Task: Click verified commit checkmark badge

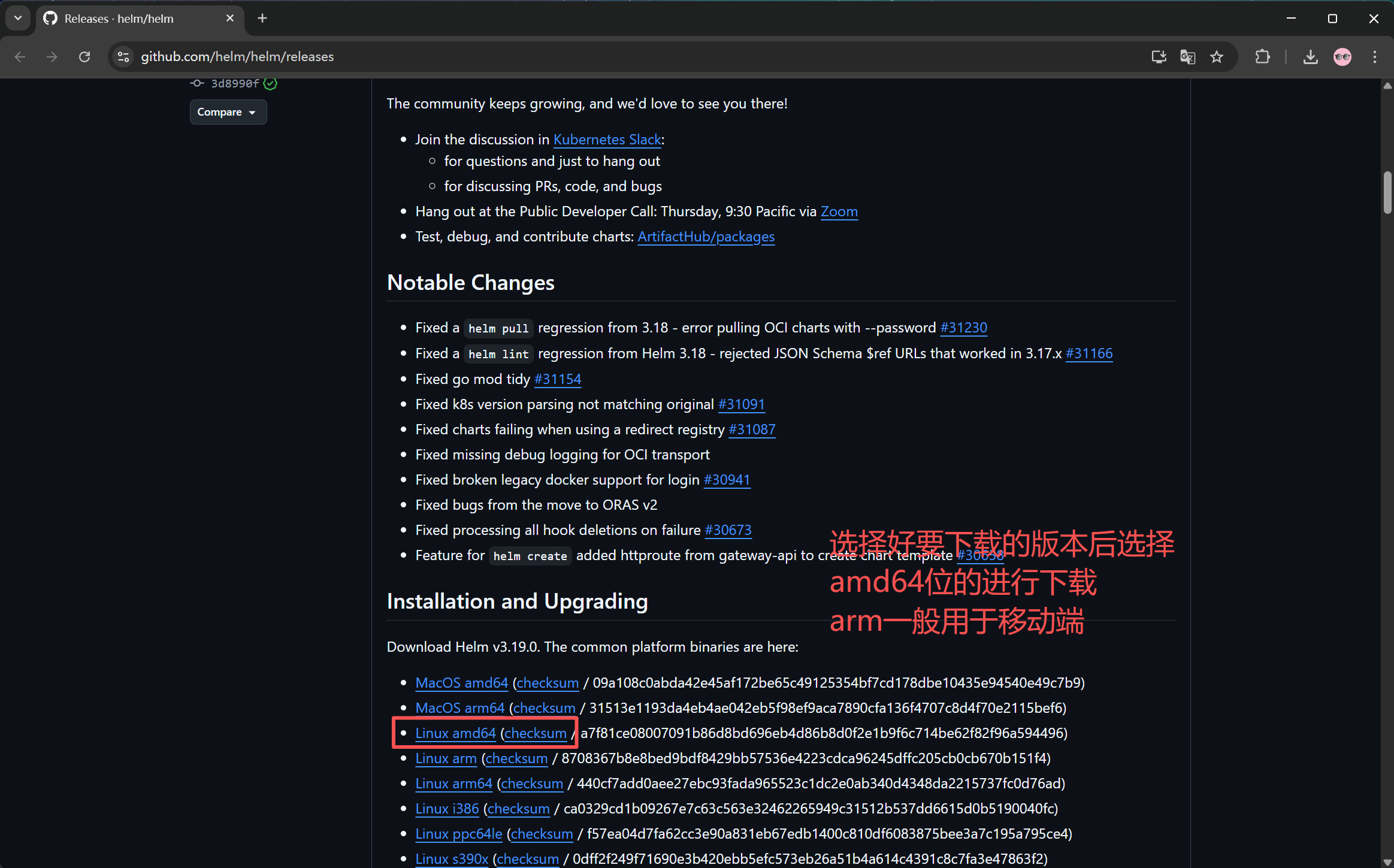Action: (270, 84)
